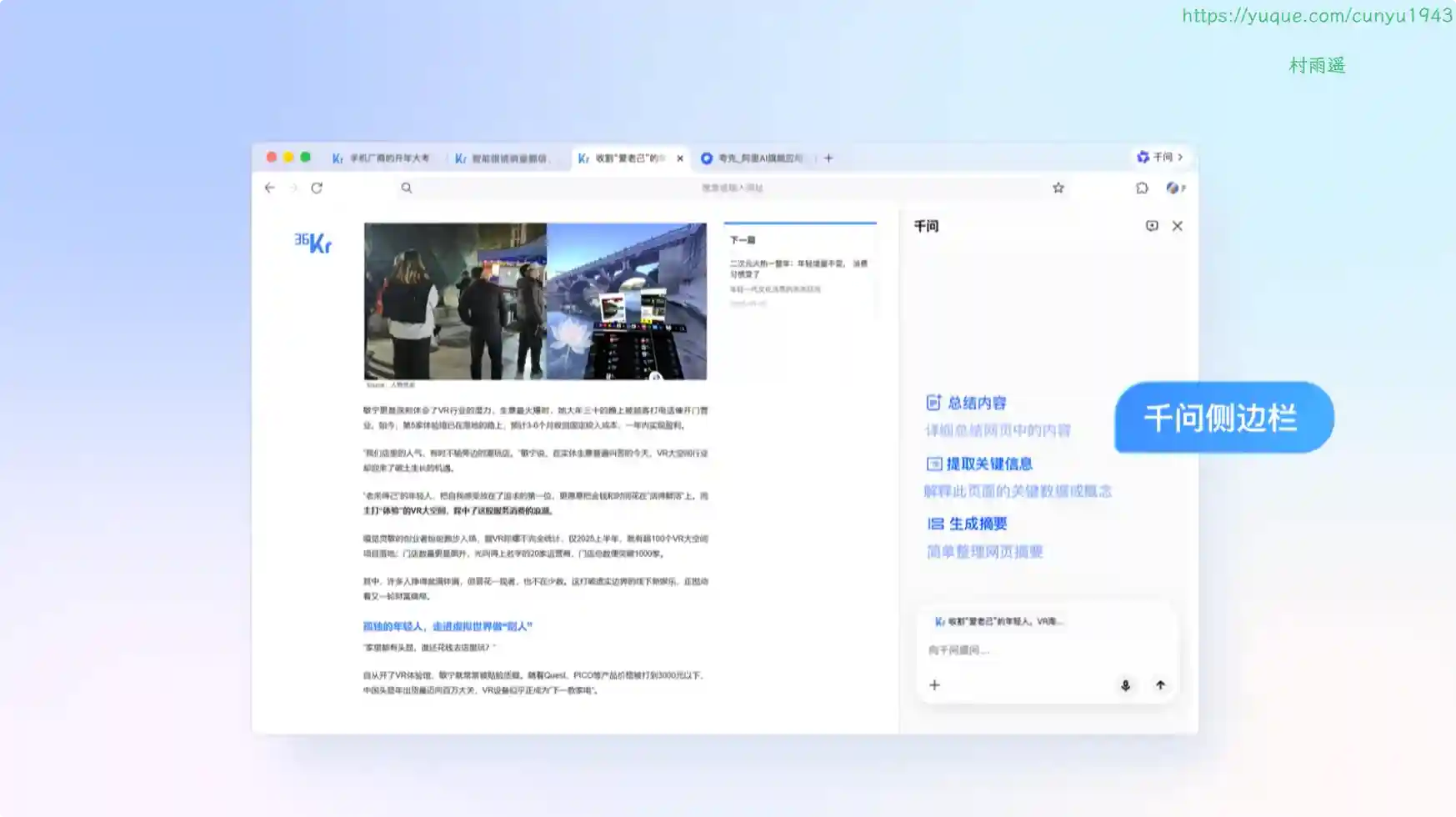This screenshot has height=817, width=1456.
Task: Start a new chat in 千问 sidebar
Action: pos(1151,226)
